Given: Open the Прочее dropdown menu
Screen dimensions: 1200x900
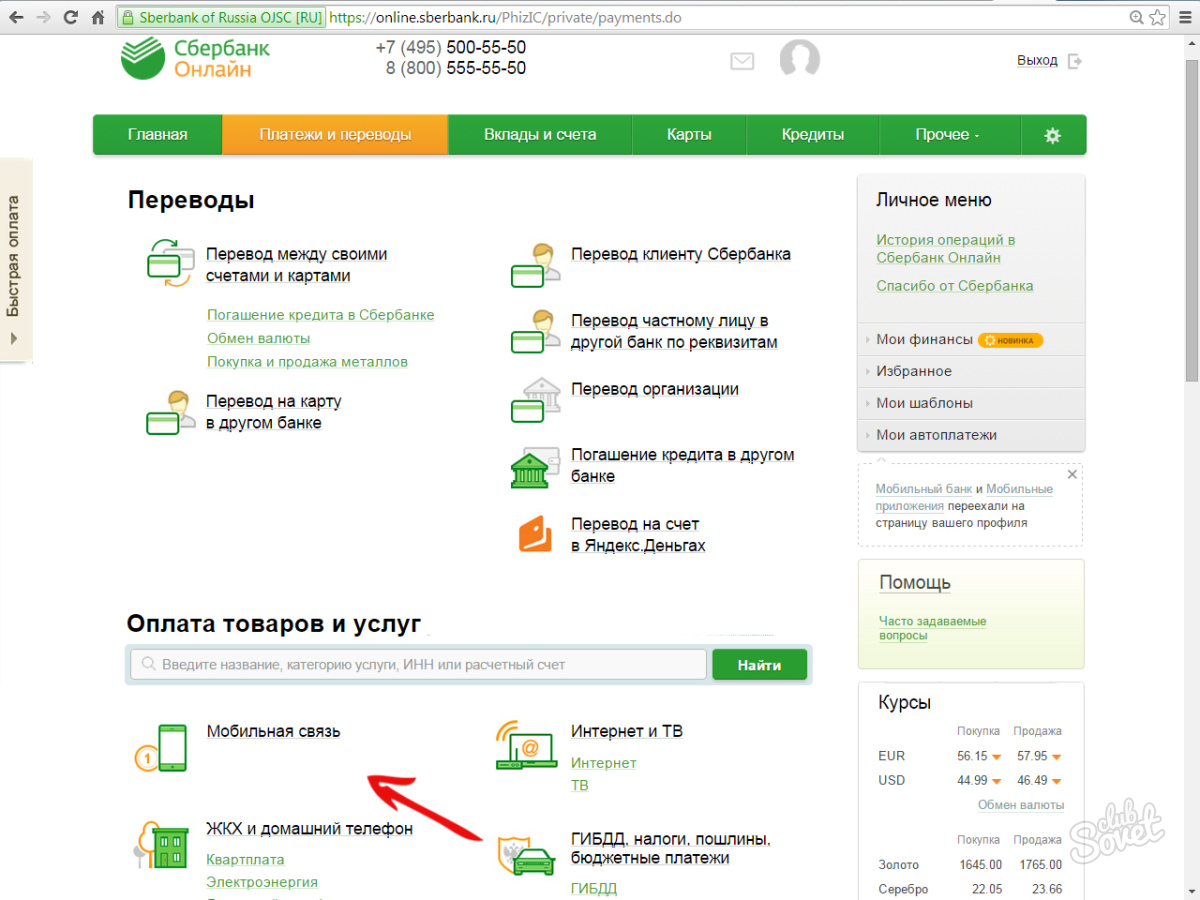Looking at the screenshot, I should click(947, 135).
